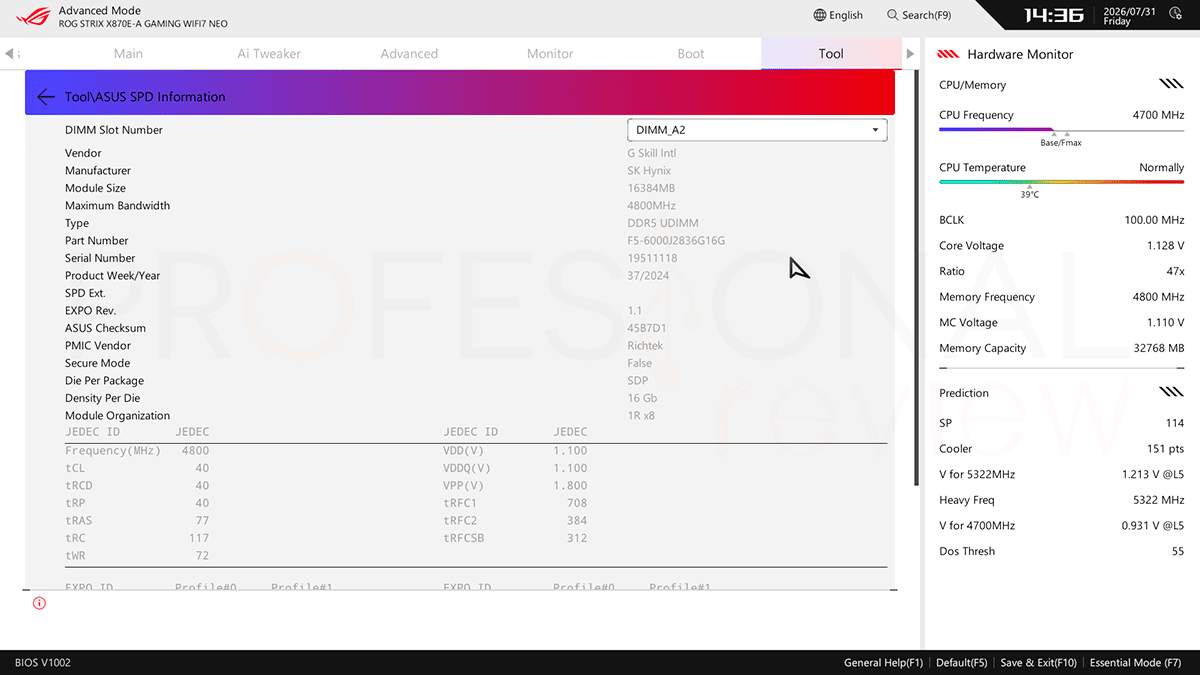This screenshot has height=675, width=1200.
Task: Click the Module Size value 16384MB
Action: click(x=651, y=188)
